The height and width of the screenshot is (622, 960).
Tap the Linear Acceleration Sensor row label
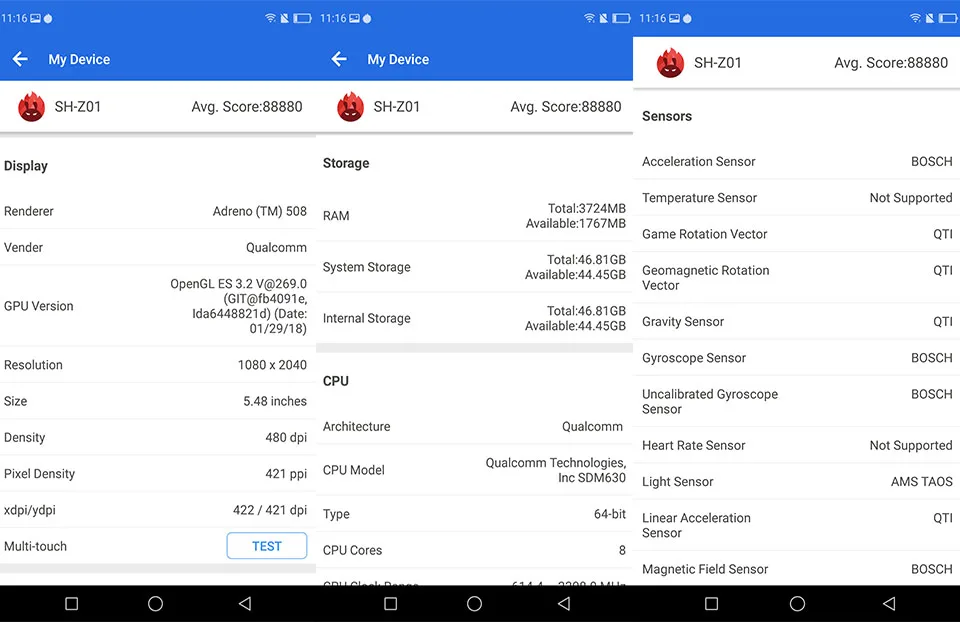point(696,525)
